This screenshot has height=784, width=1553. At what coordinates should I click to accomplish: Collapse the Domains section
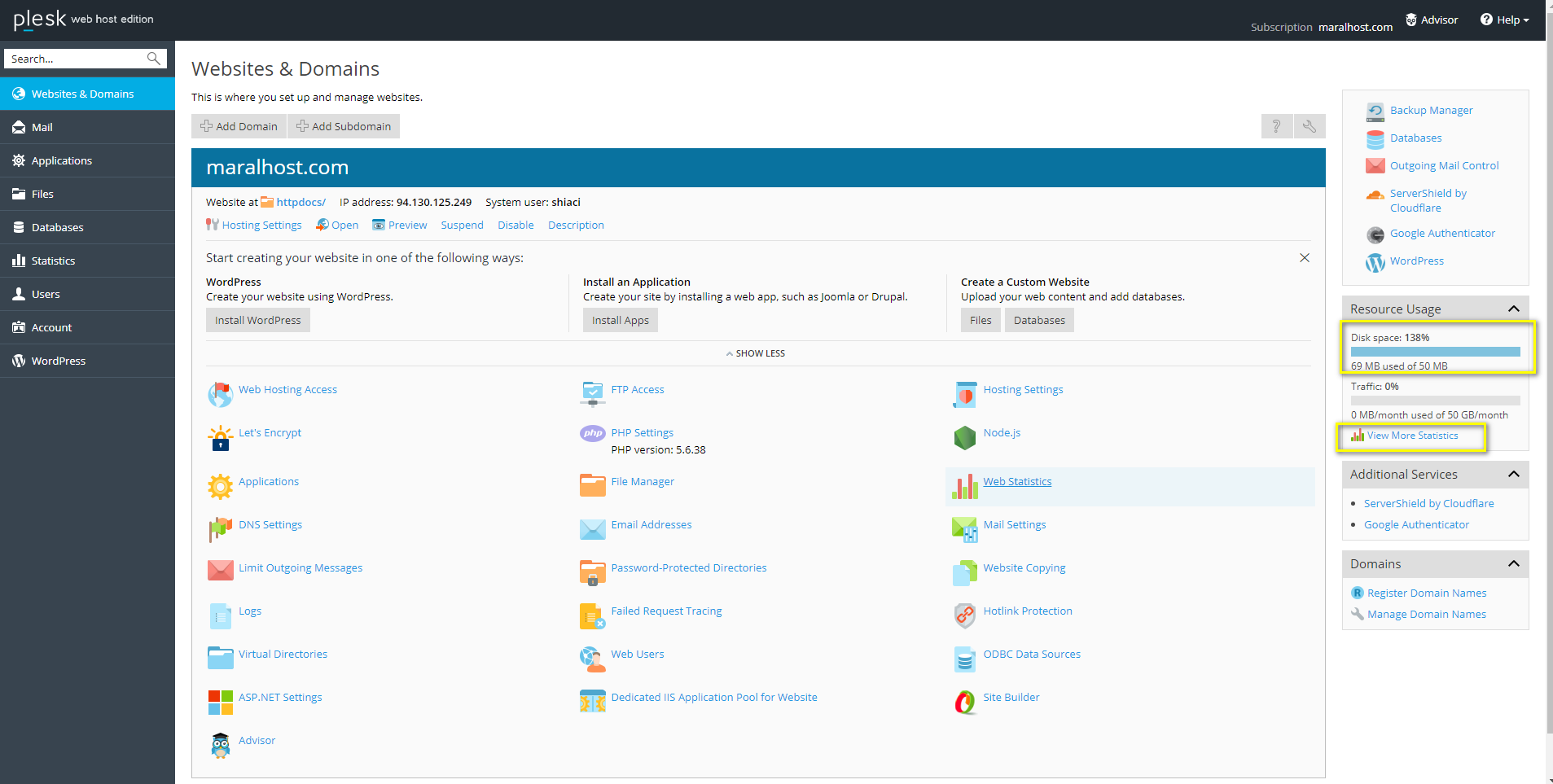(1514, 563)
